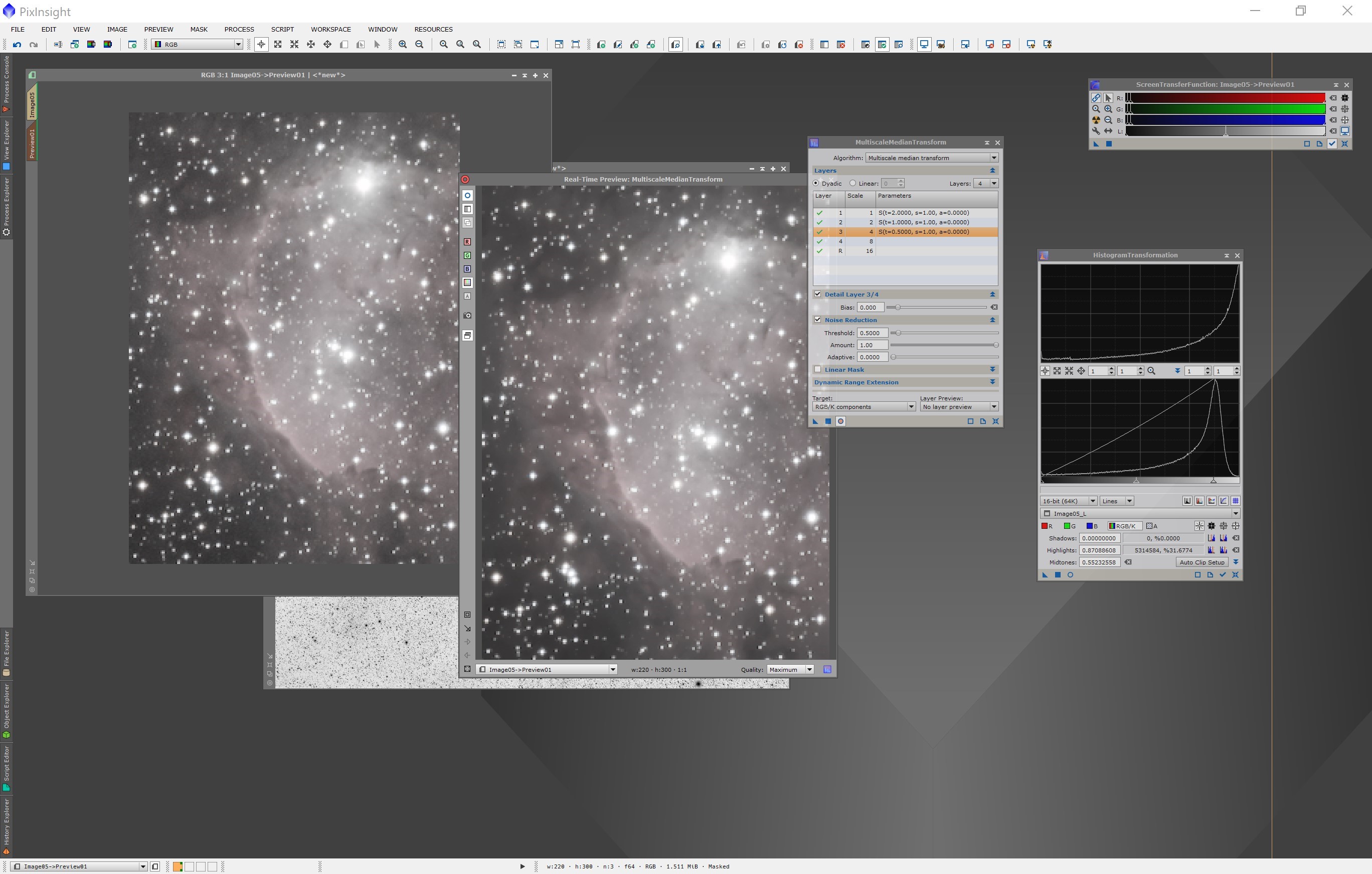
Task: Select the Dyadic scaling radio button
Action: [816, 184]
